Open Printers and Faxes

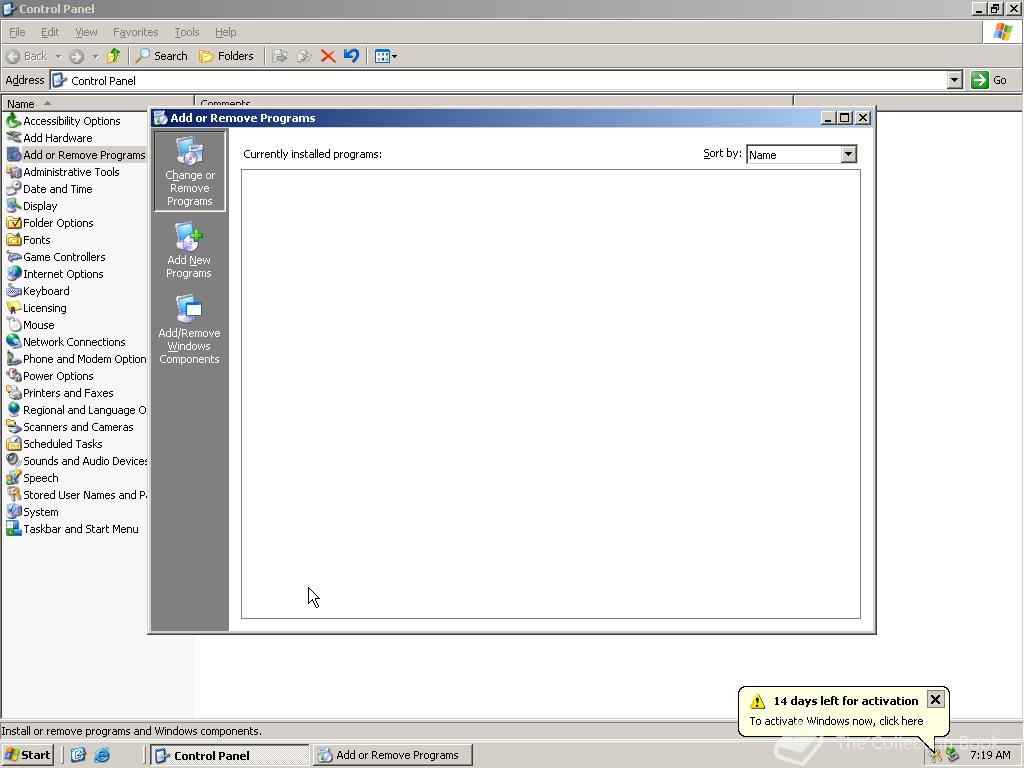coord(59,392)
